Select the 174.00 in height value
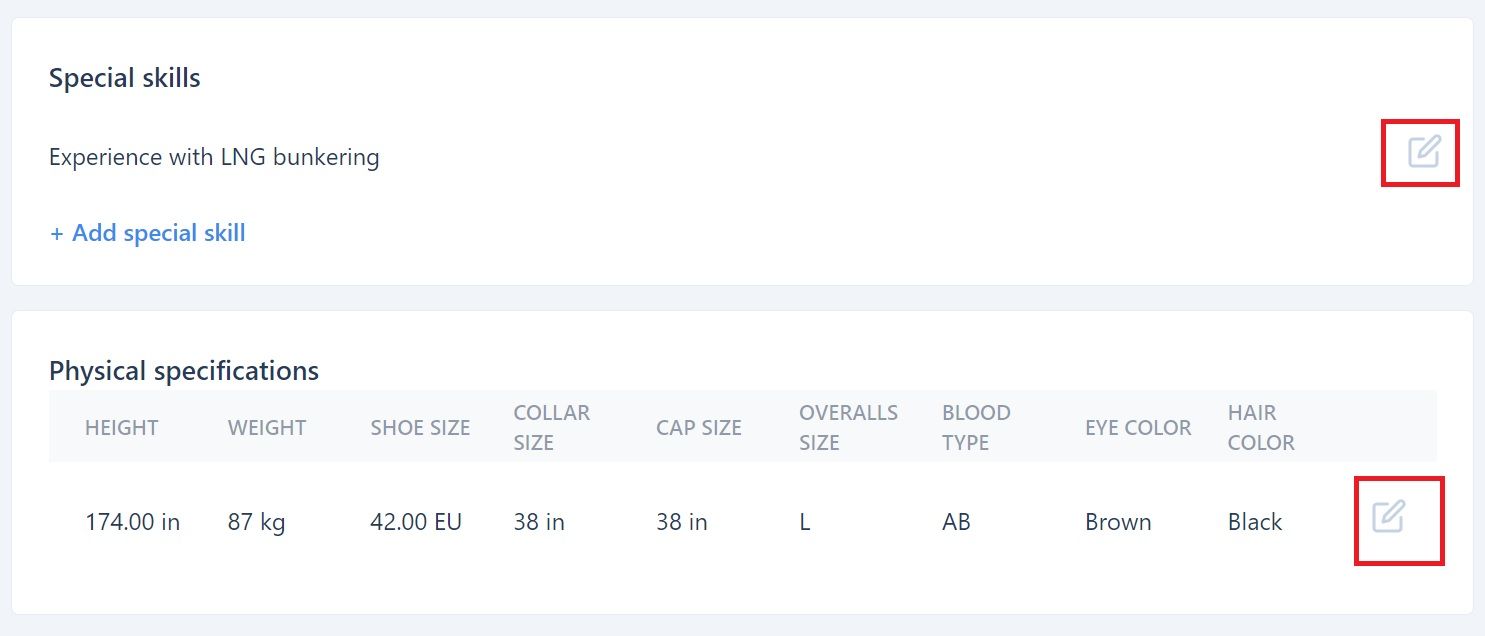Image resolution: width=1485 pixels, height=636 pixels. click(132, 522)
